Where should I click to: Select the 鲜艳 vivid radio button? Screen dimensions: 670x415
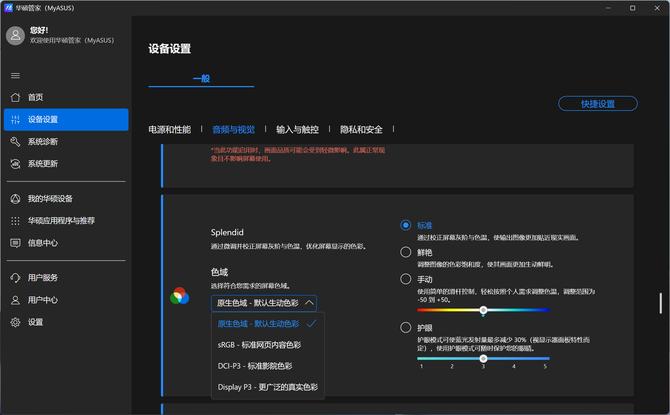(406, 252)
